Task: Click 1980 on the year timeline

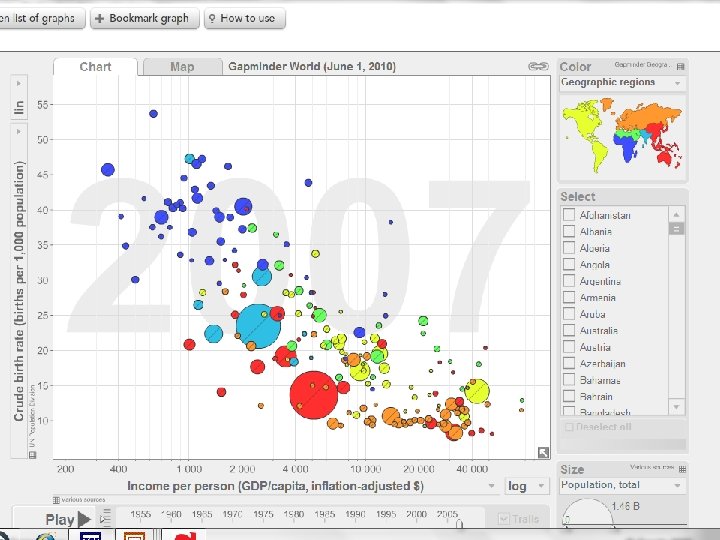Action: pos(293,514)
